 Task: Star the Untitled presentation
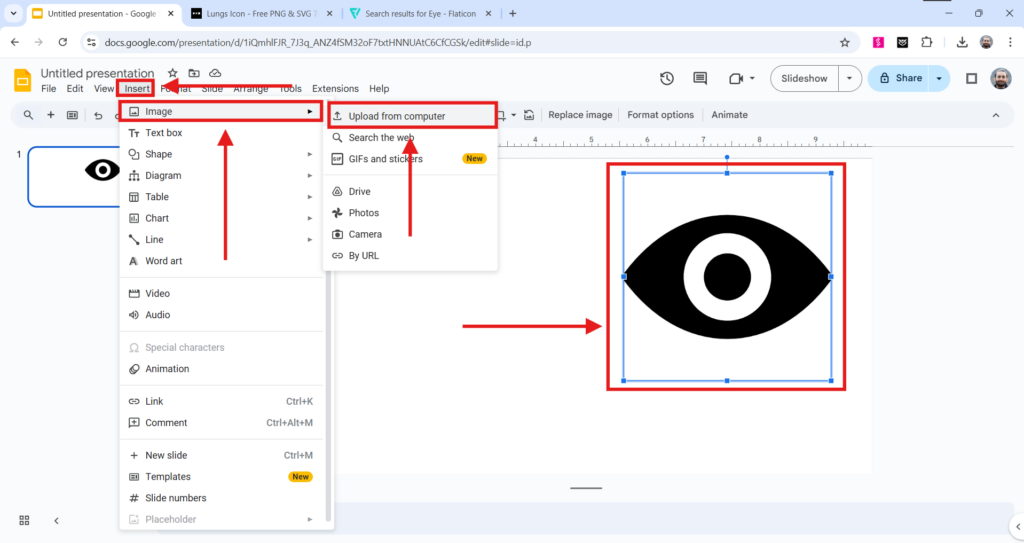pos(172,73)
